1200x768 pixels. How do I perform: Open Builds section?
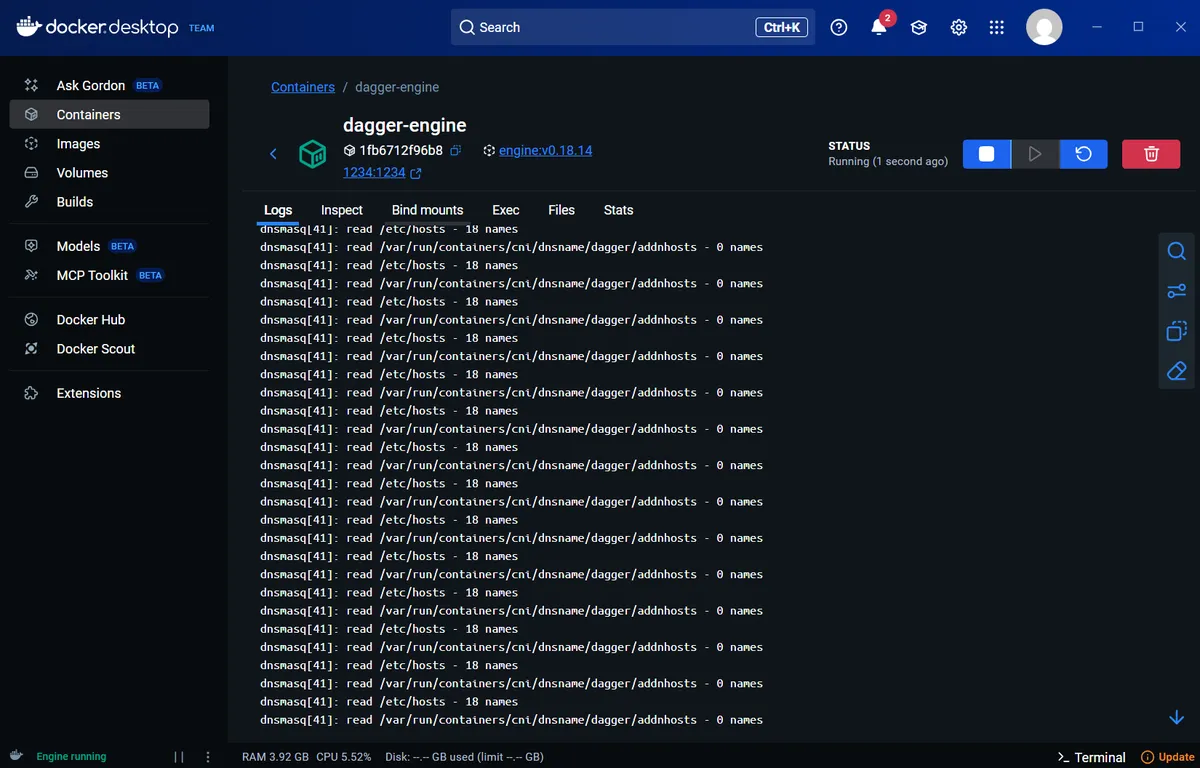click(x=109, y=201)
